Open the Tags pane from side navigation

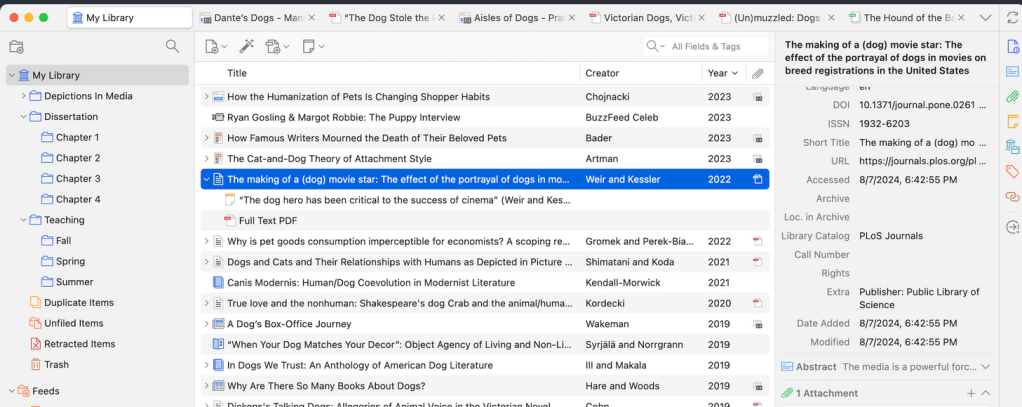coord(1011,171)
